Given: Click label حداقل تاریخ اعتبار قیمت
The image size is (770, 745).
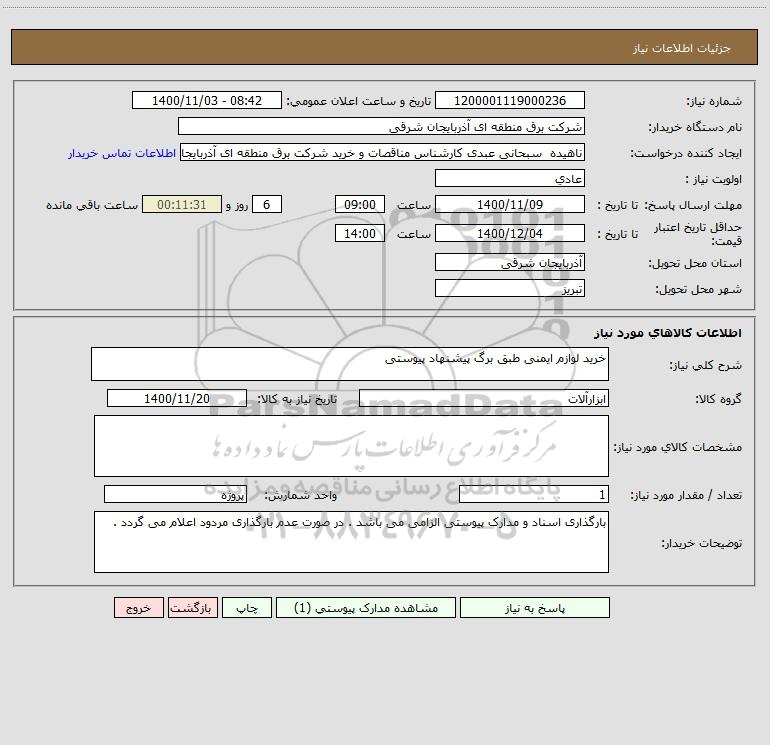Looking at the screenshot, I should tap(698, 234).
